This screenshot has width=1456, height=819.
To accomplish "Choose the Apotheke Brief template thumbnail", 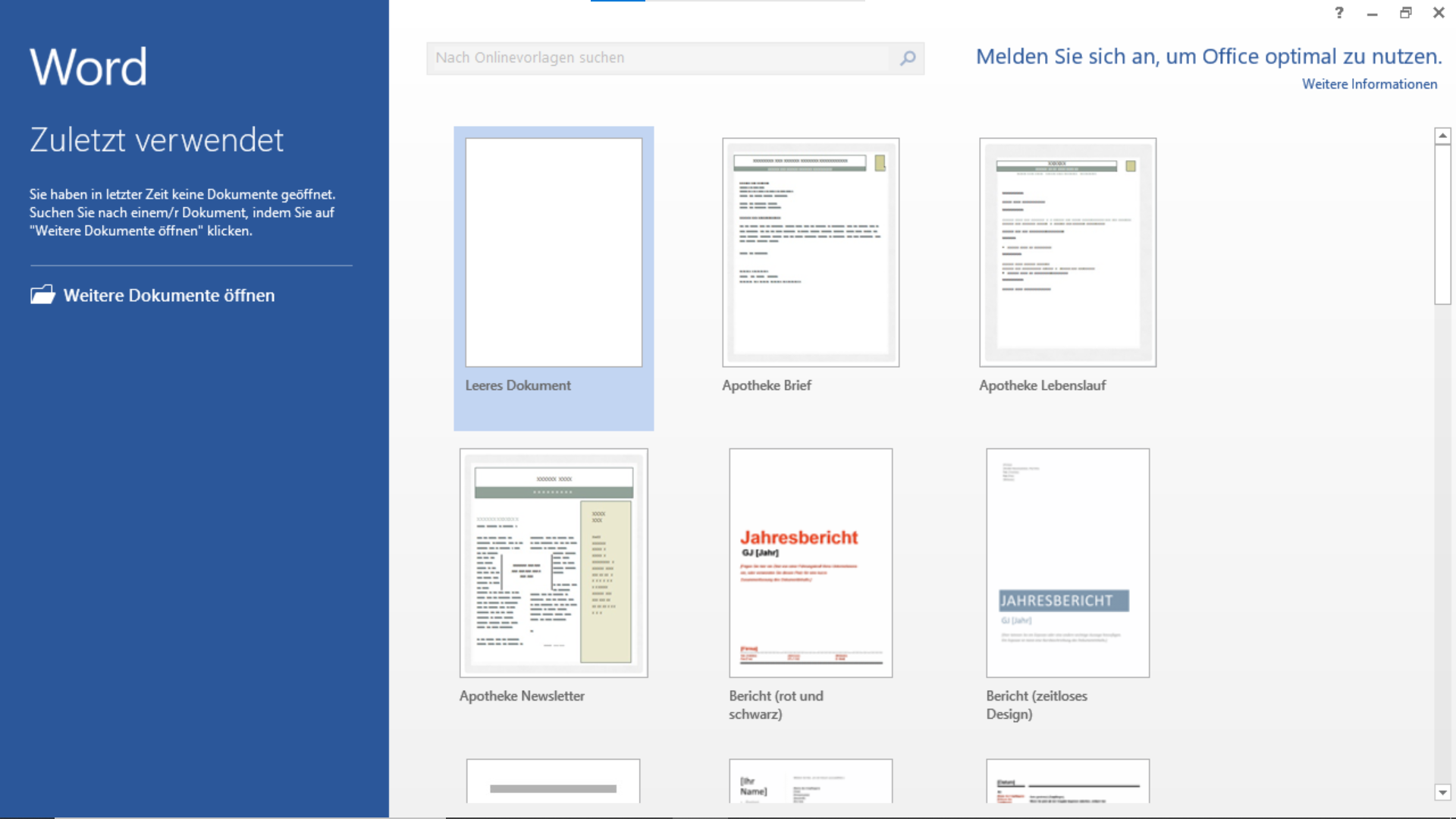I will coord(811,253).
